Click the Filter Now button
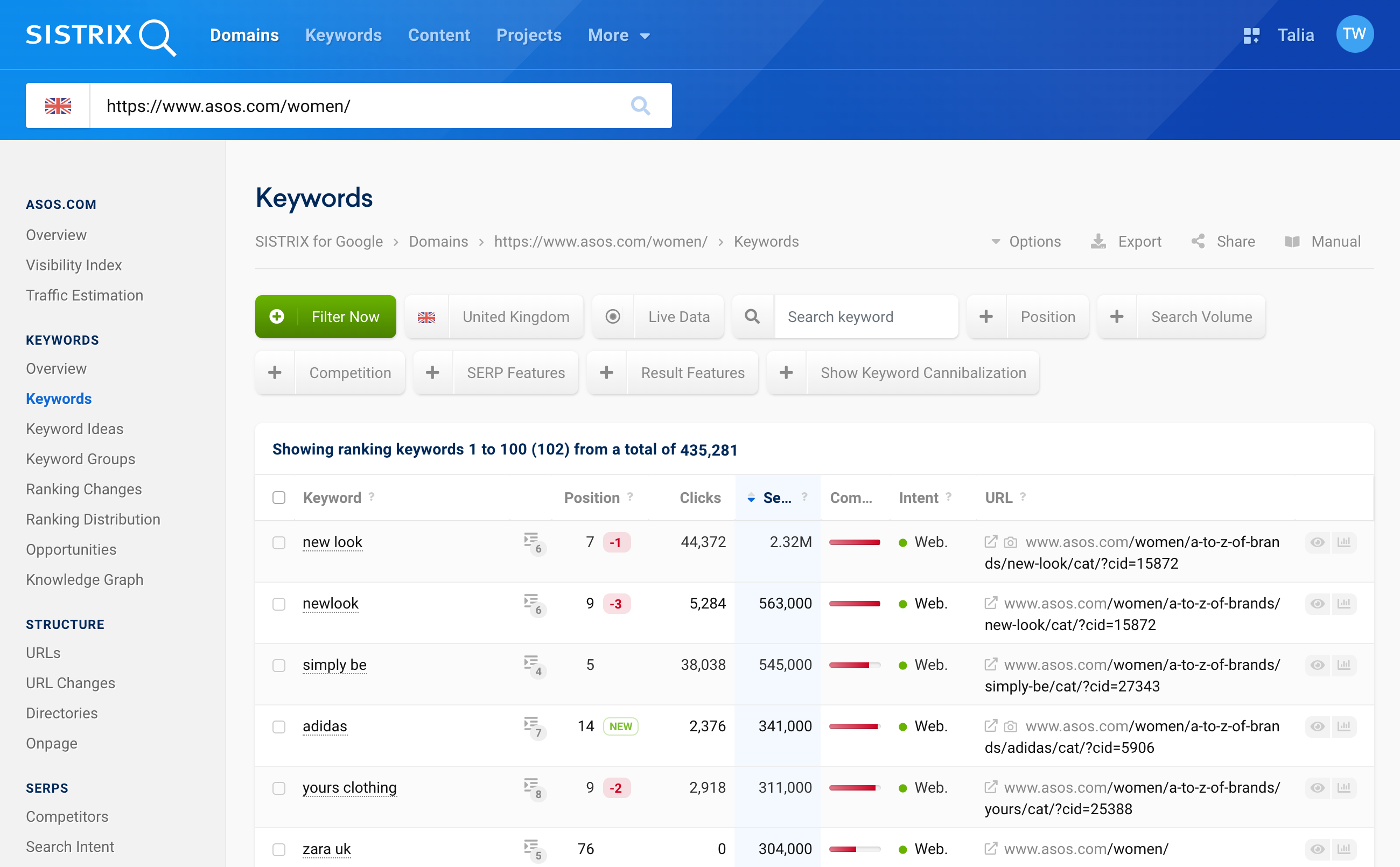The width and height of the screenshot is (1400, 867). 326,317
